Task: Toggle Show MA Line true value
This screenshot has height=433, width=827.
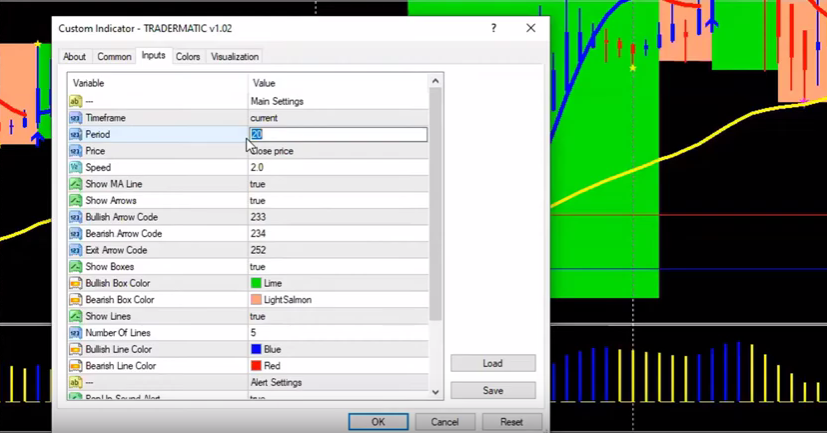Action: click(257, 184)
